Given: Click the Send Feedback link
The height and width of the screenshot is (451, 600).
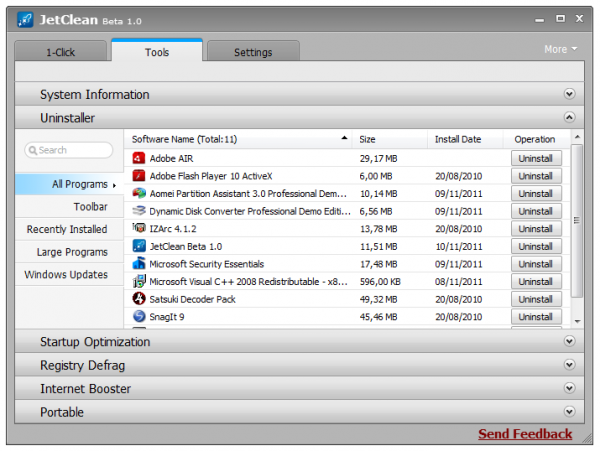Looking at the screenshot, I should tap(525, 434).
